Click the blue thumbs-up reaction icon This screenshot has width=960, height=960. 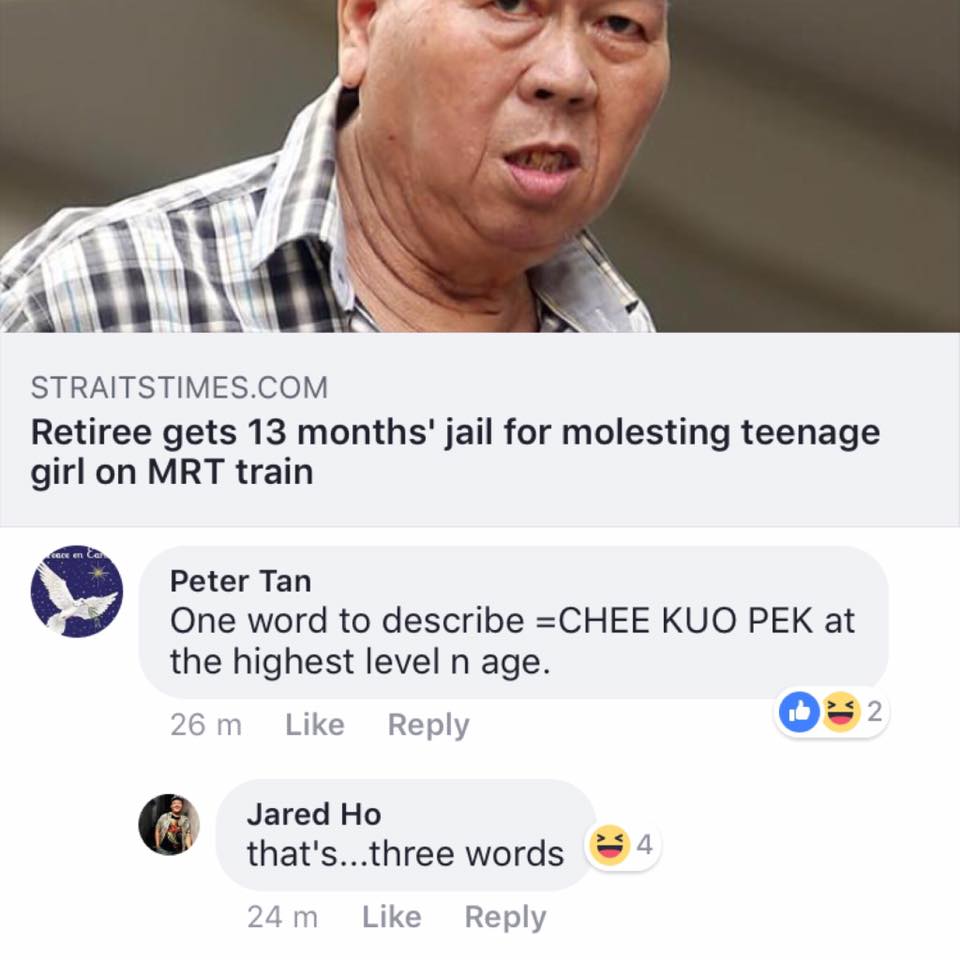(x=799, y=711)
